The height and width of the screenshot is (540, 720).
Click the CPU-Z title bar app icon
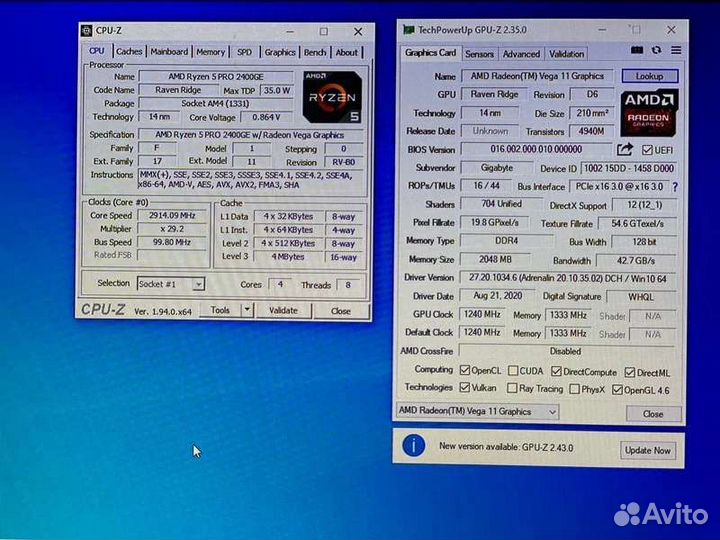click(86, 30)
